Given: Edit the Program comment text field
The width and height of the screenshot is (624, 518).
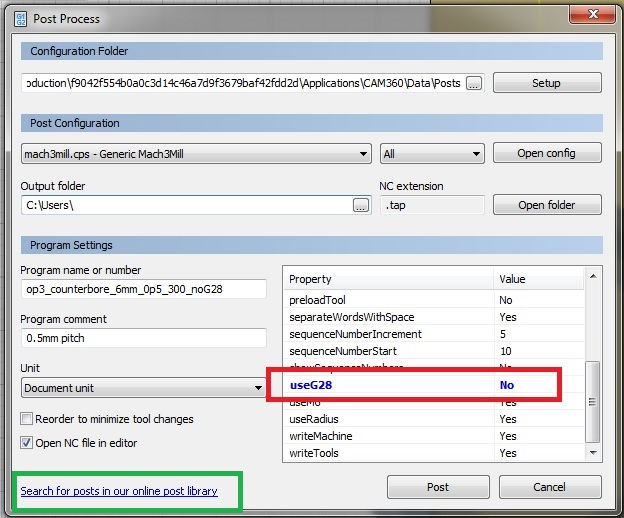Looking at the screenshot, I should (x=143, y=338).
